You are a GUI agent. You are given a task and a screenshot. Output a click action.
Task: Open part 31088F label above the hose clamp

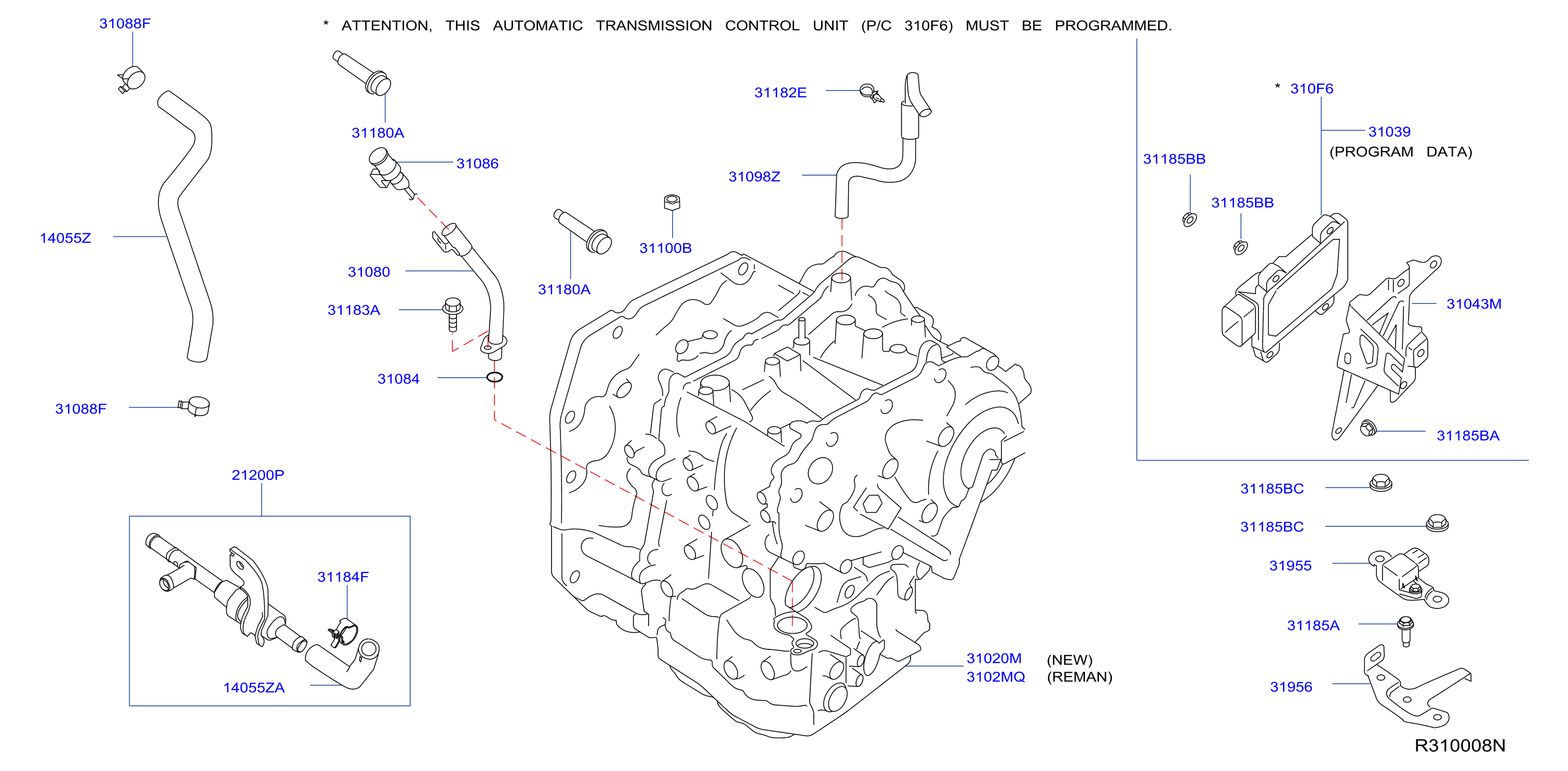click(x=125, y=23)
